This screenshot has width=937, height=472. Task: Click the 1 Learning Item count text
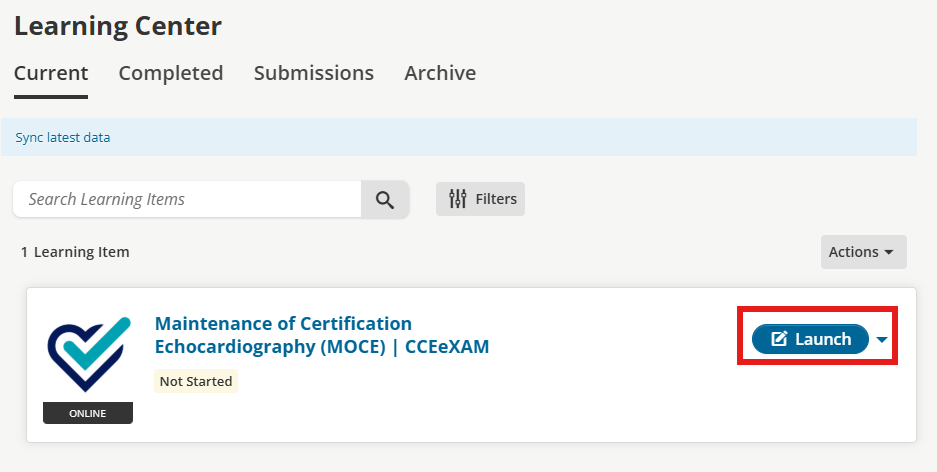pyautogui.click(x=75, y=252)
